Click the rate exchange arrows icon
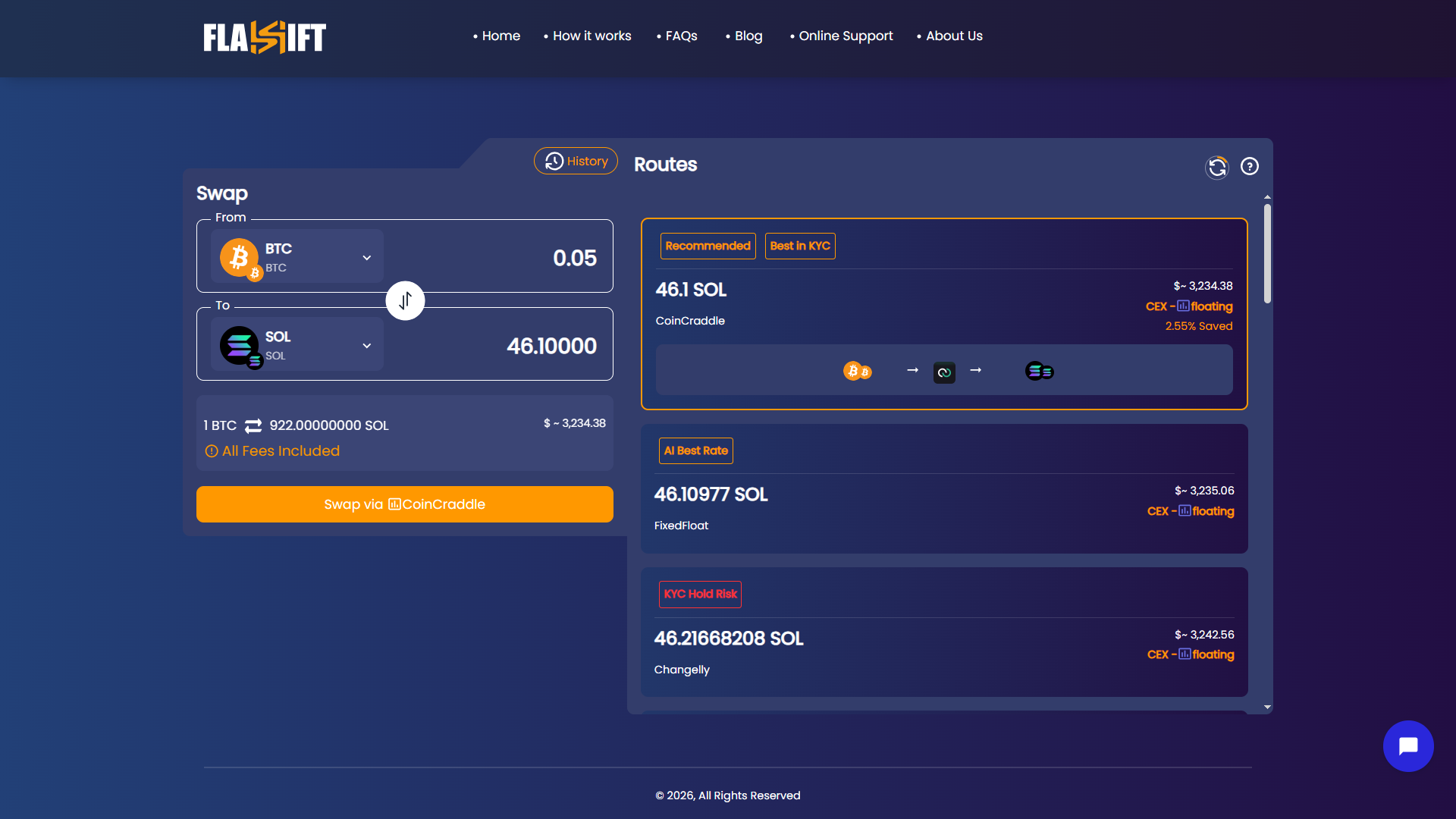Viewport: 1456px width, 819px height. pos(253,426)
